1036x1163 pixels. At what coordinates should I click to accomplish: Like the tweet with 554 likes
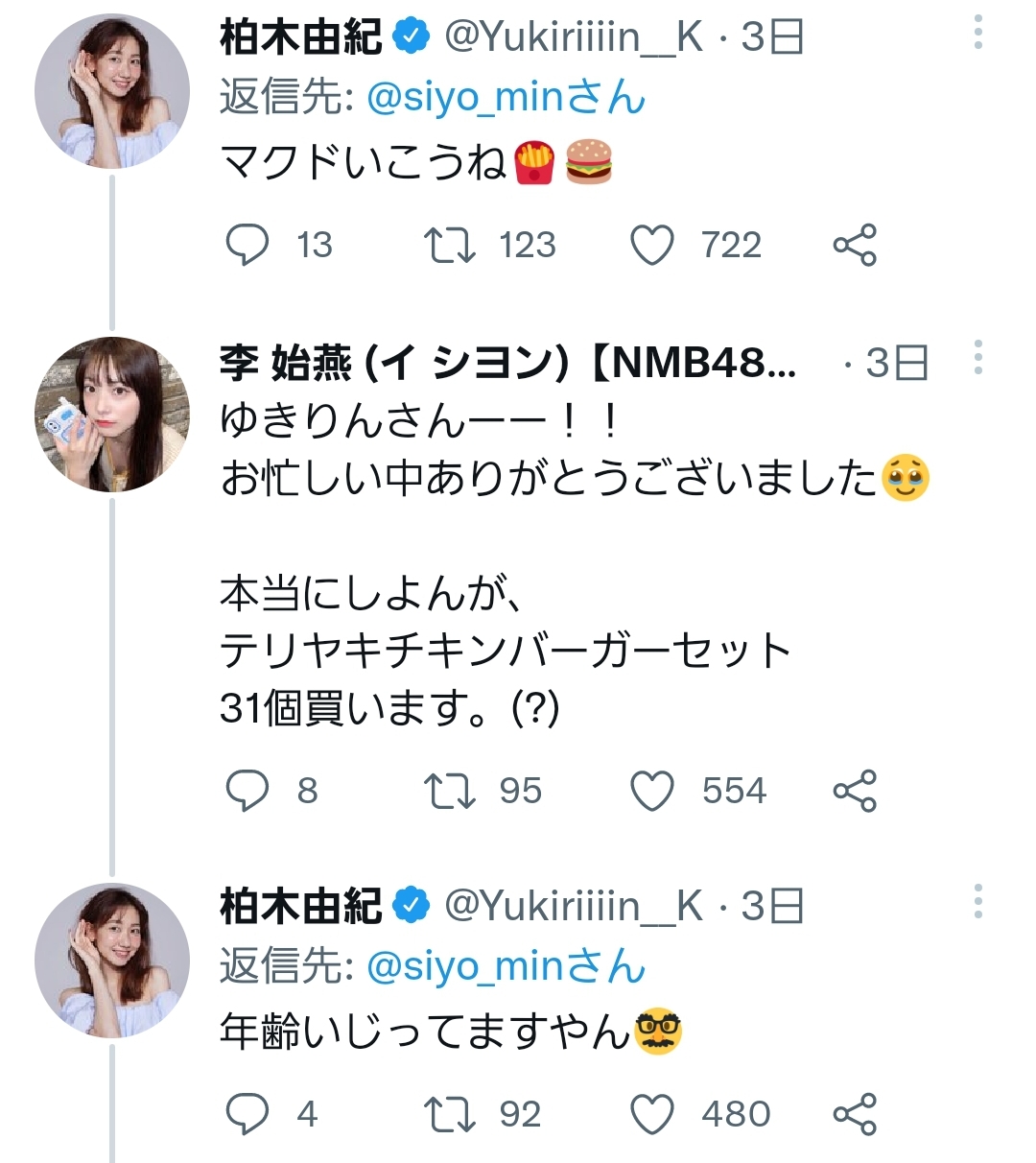click(652, 792)
